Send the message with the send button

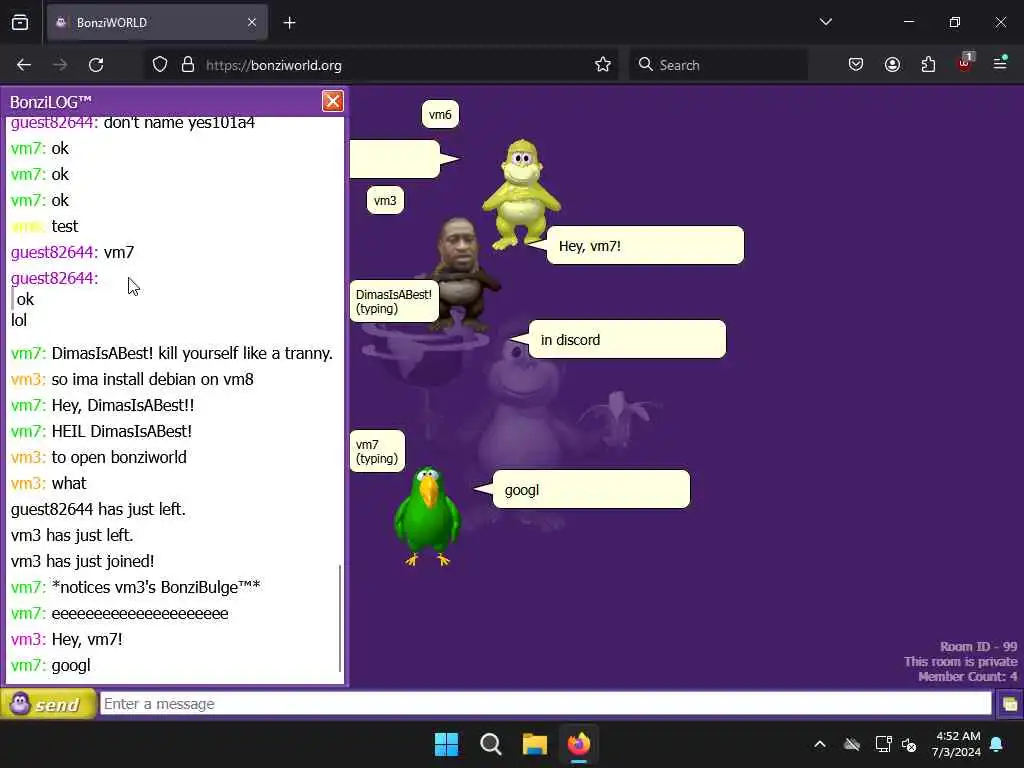(48, 704)
